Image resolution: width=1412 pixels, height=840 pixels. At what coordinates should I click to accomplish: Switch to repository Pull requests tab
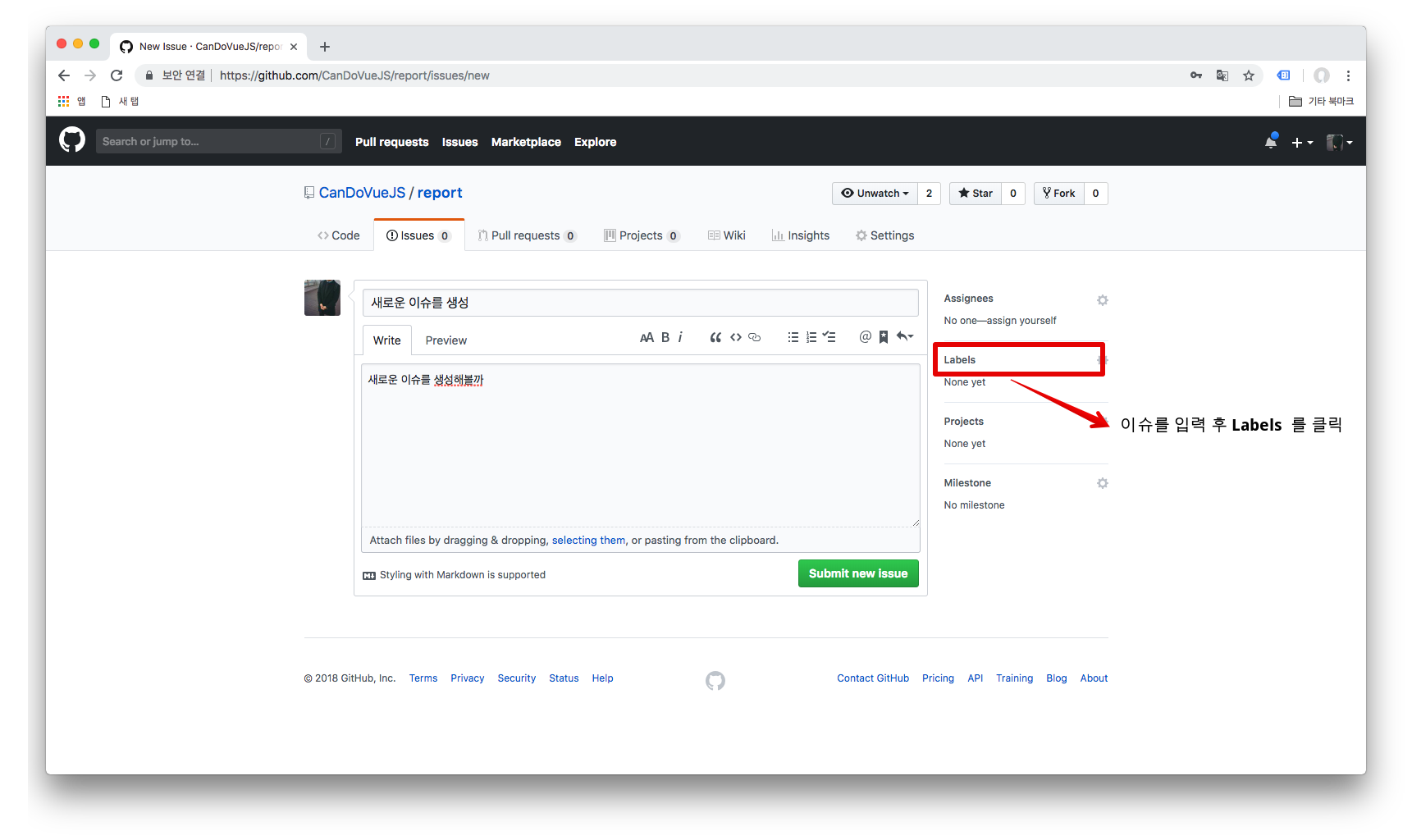click(528, 235)
